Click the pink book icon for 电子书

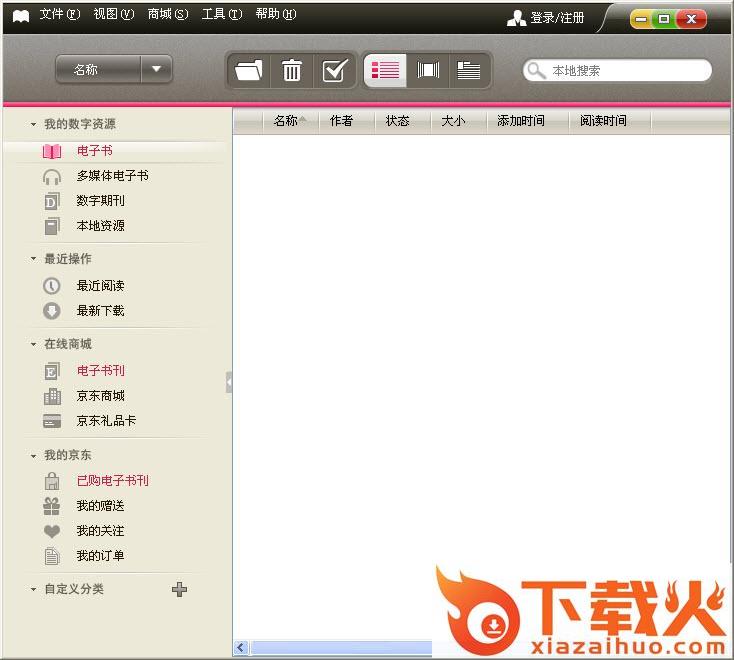52,151
